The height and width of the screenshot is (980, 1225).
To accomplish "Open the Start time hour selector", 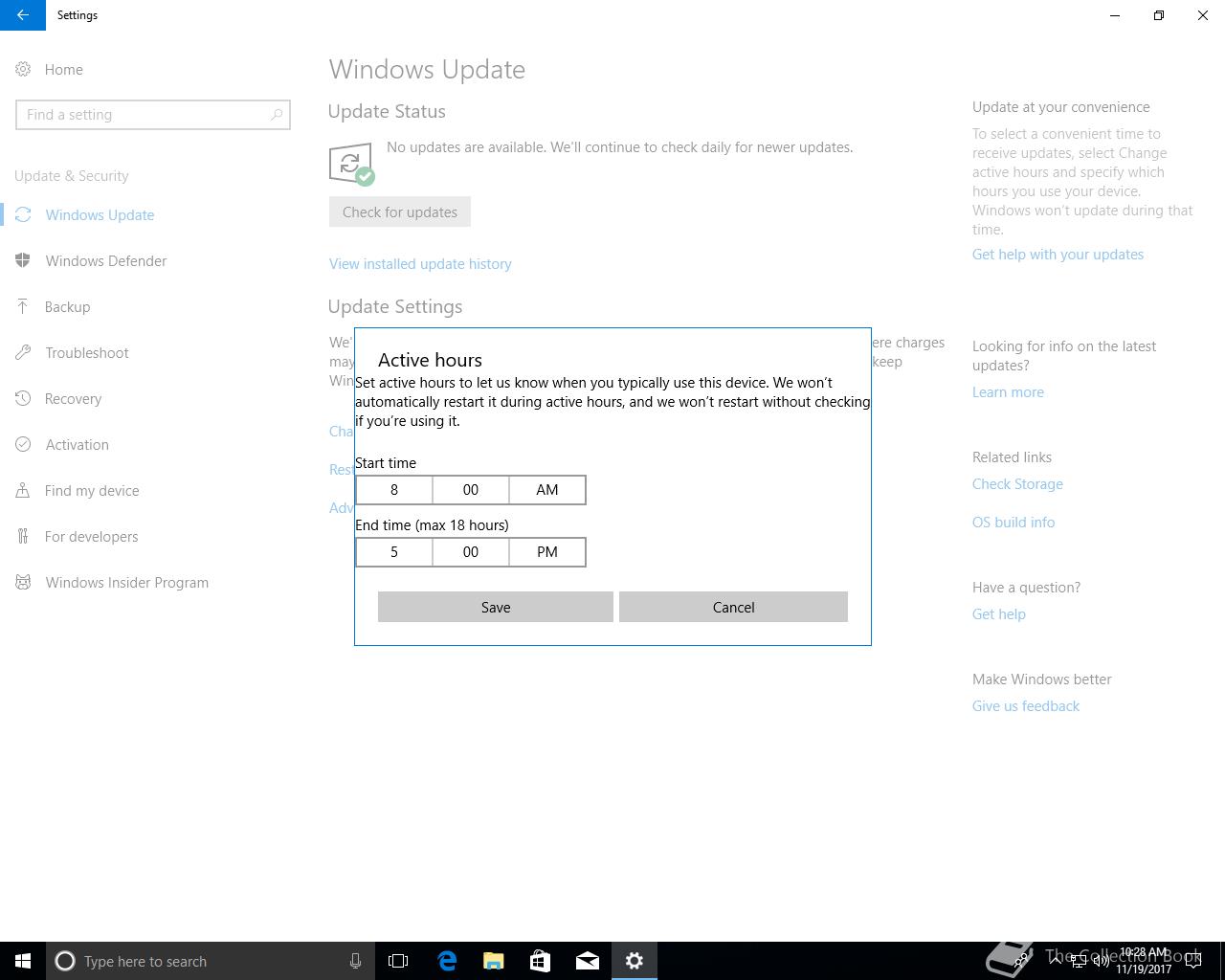I will pyautogui.click(x=394, y=490).
